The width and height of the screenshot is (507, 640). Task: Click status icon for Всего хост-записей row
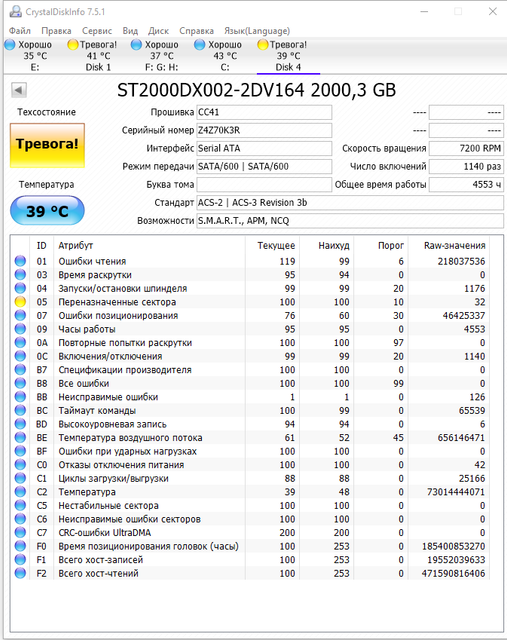tap(20, 560)
